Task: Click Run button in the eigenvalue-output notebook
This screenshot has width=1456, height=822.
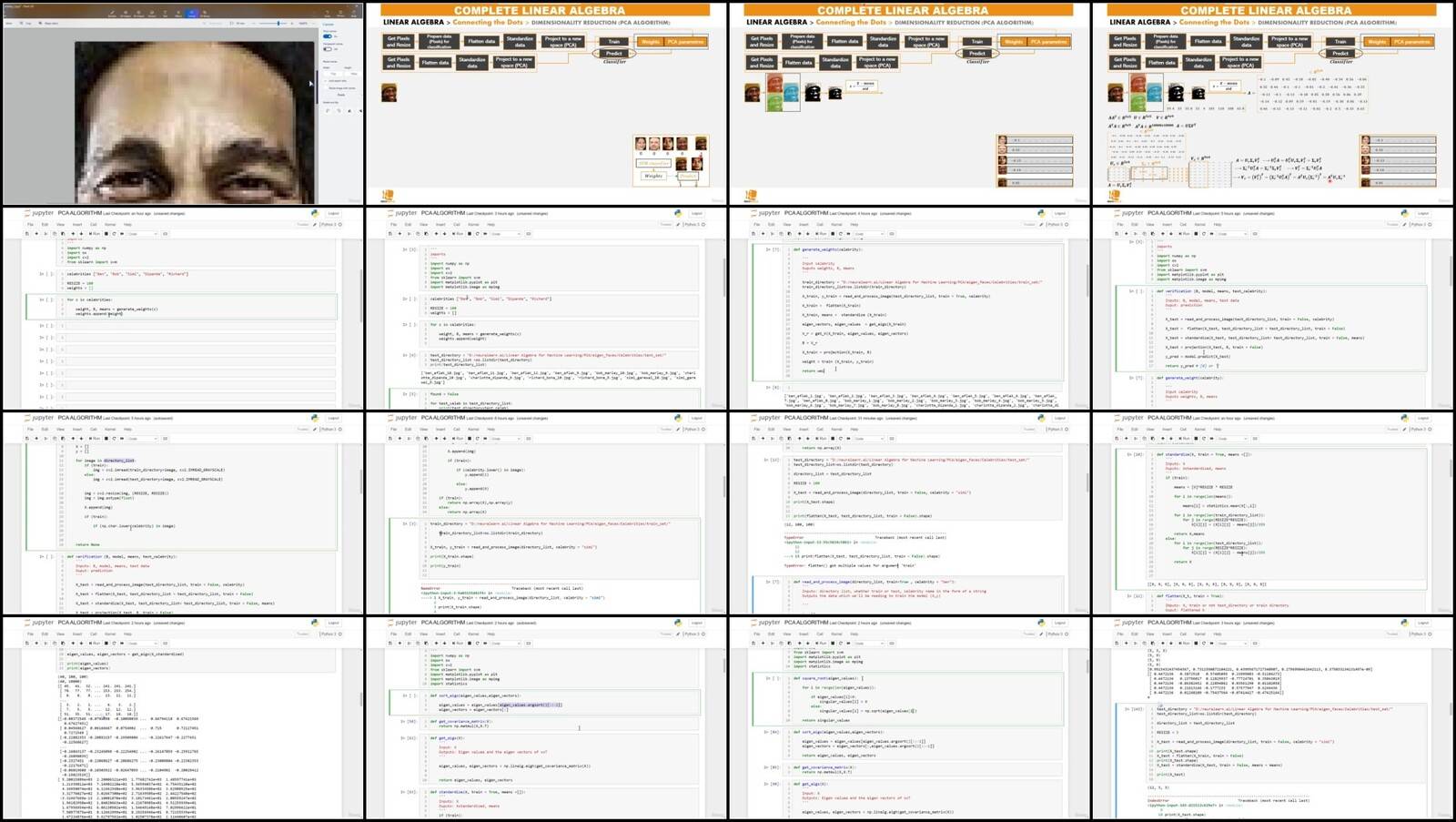Action: pyautogui.click(x=95, y=644)
